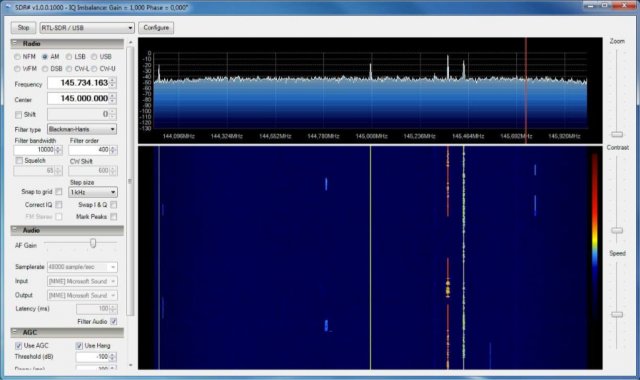Click the Stop button
This screenshot has height=380, width=640.
click(23, 28)
